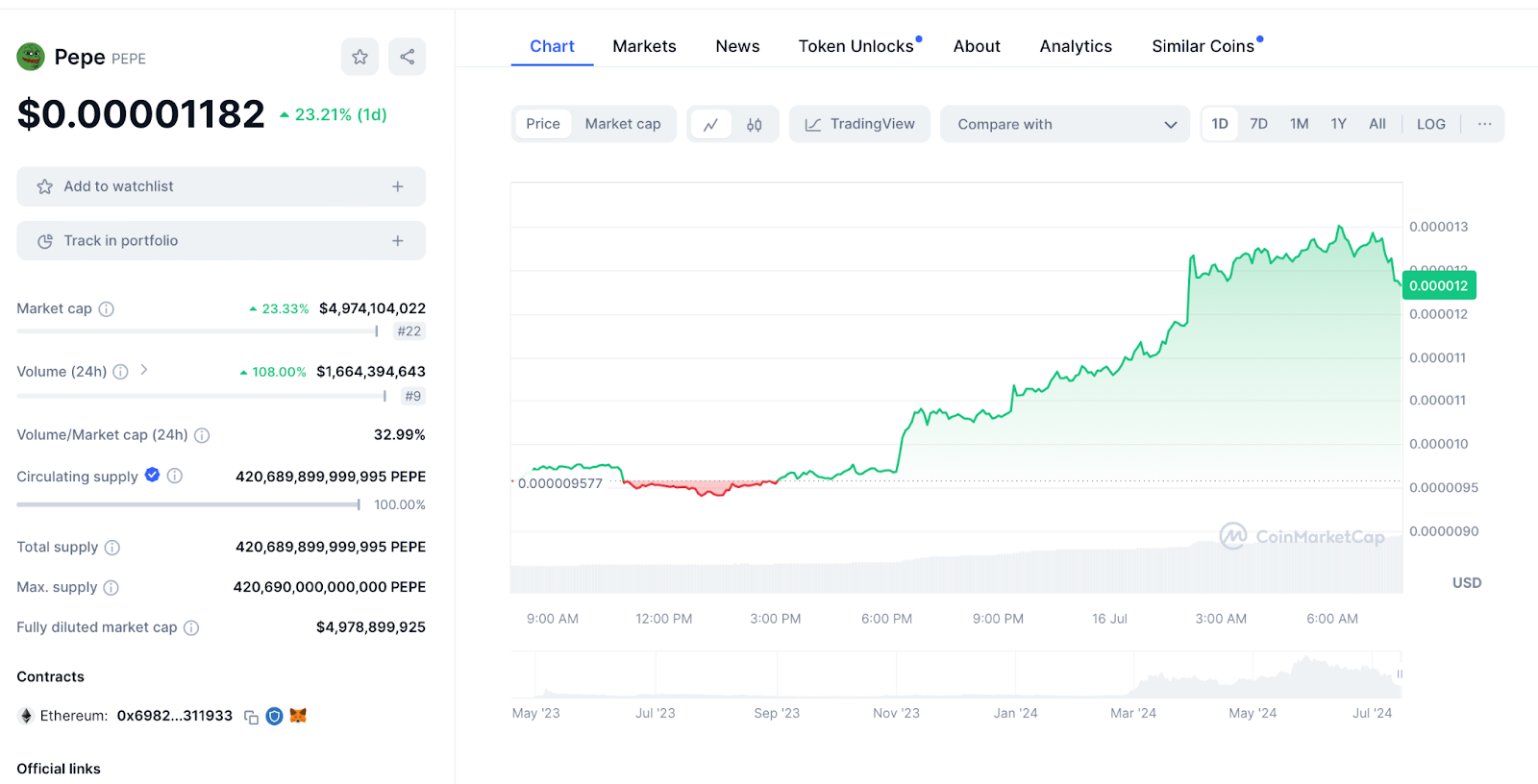Select the All time range

click(x=1377, y=124)
